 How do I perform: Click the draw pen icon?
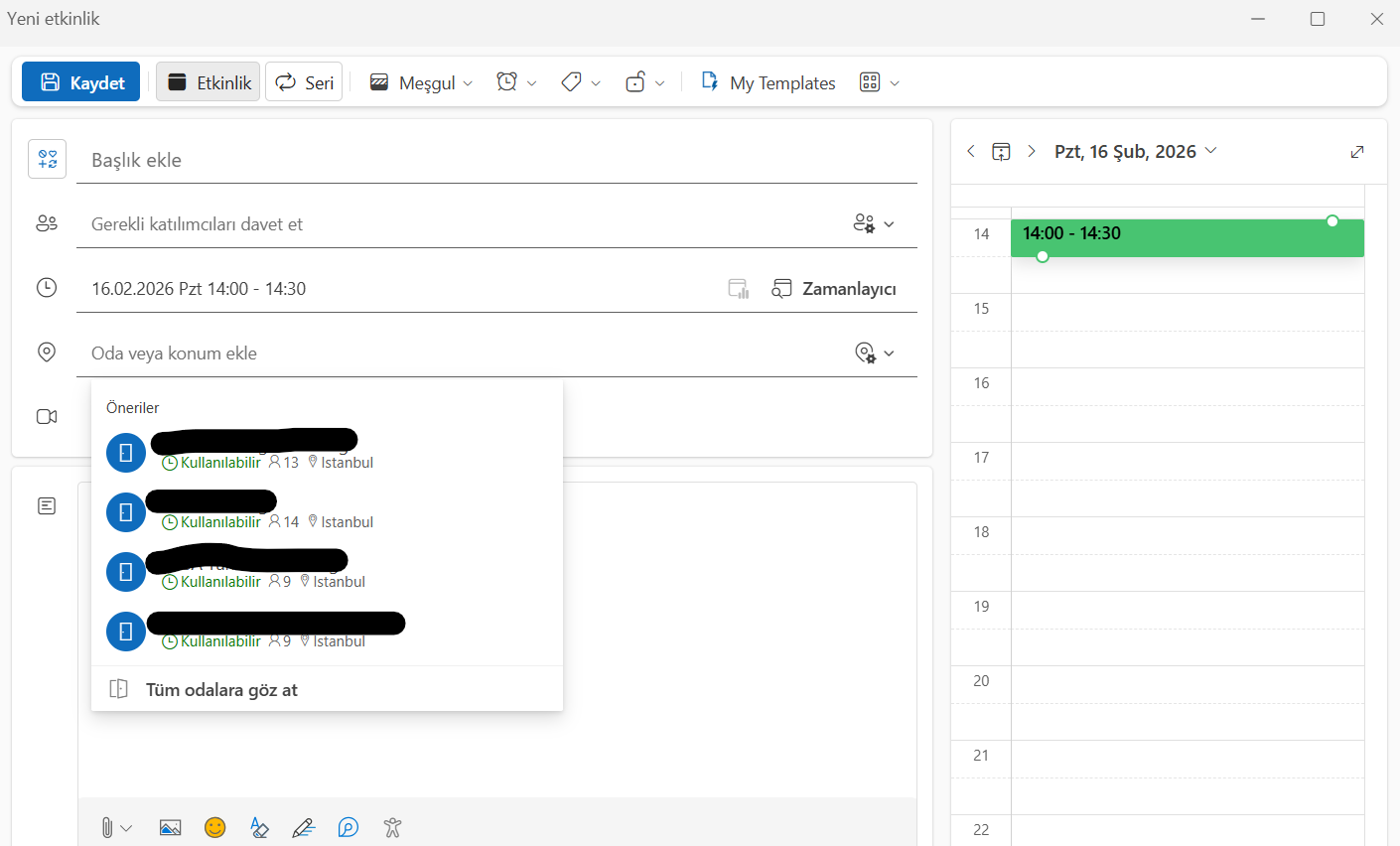(304, 827)
